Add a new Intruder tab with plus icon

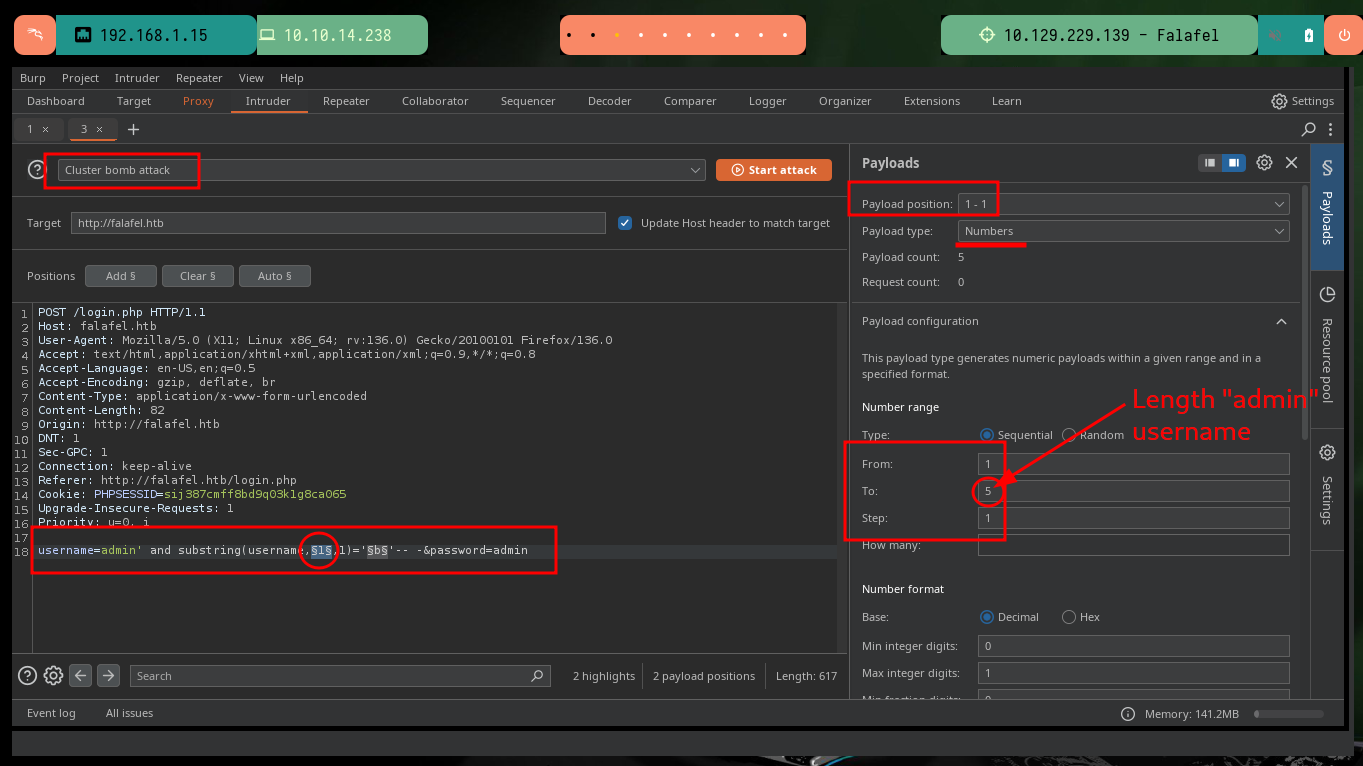(133, 129)
